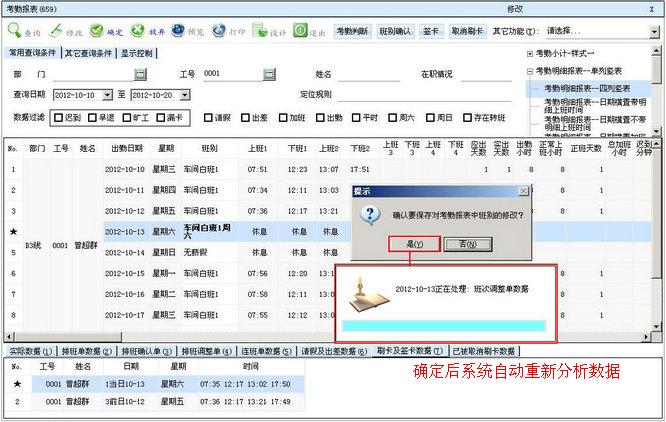Open the 其它功能 请选择 dropdown

[x=654, y=31]
